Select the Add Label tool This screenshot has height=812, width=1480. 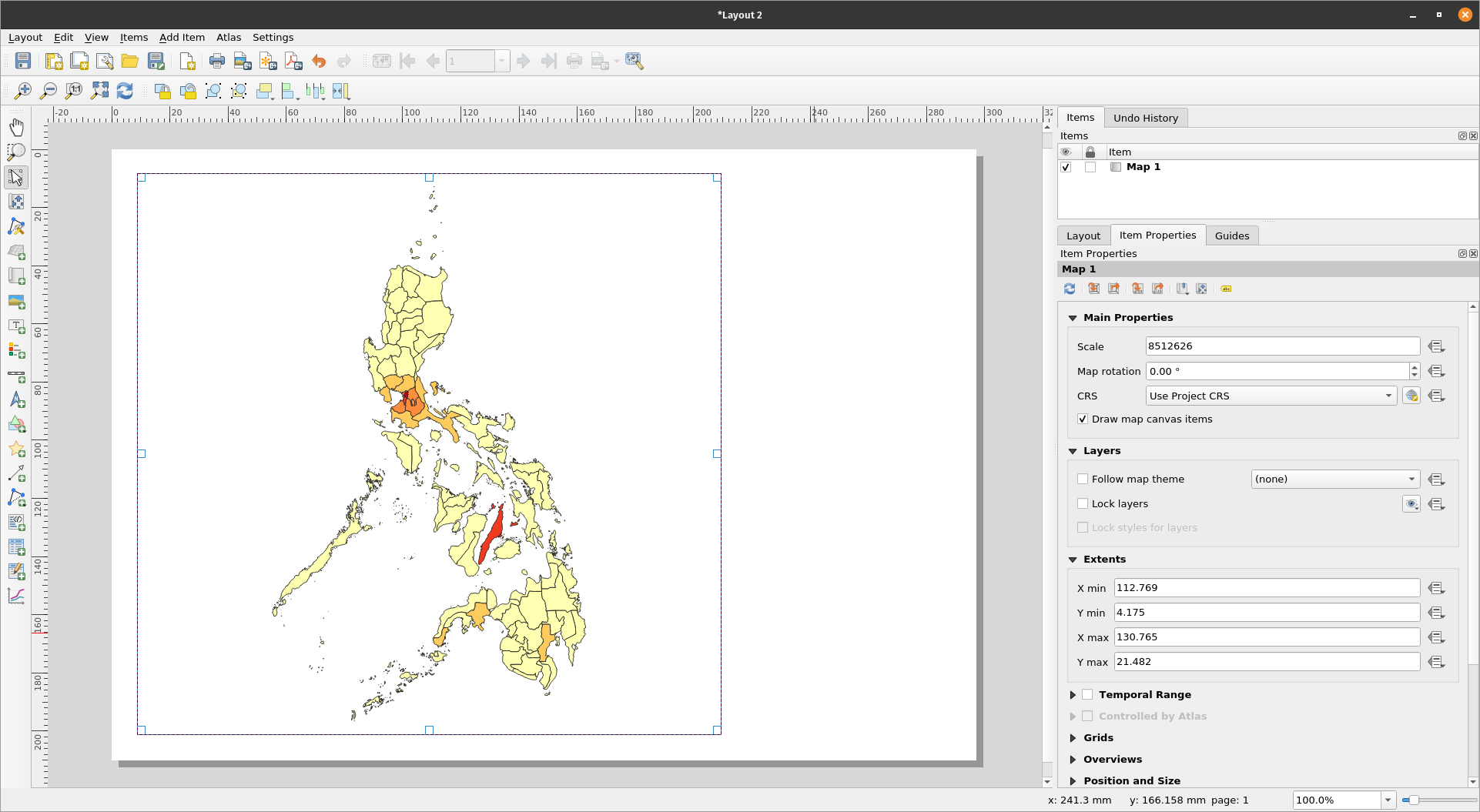(16, 326)
